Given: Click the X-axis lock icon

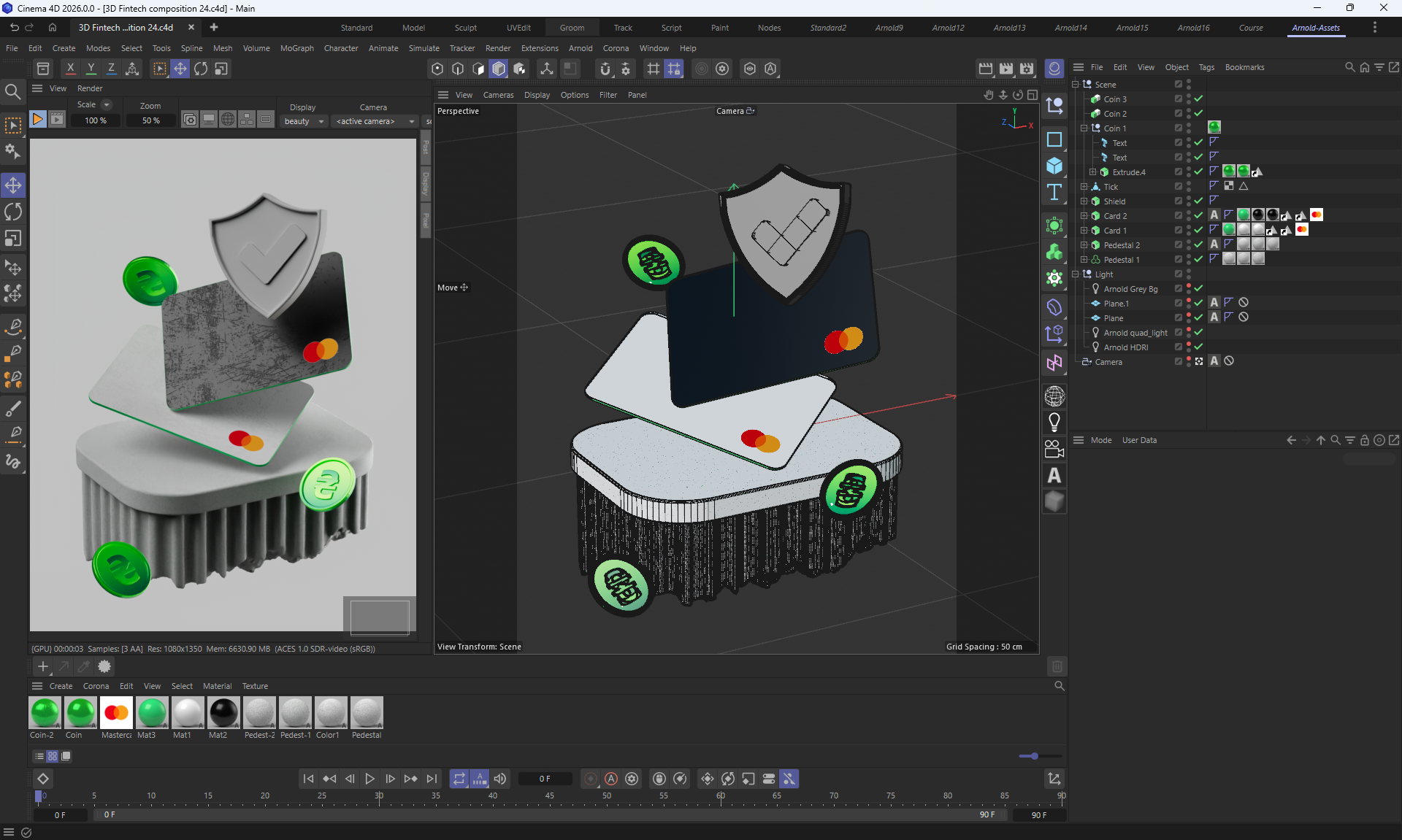Looking at the screenshot, I should 70,69.
